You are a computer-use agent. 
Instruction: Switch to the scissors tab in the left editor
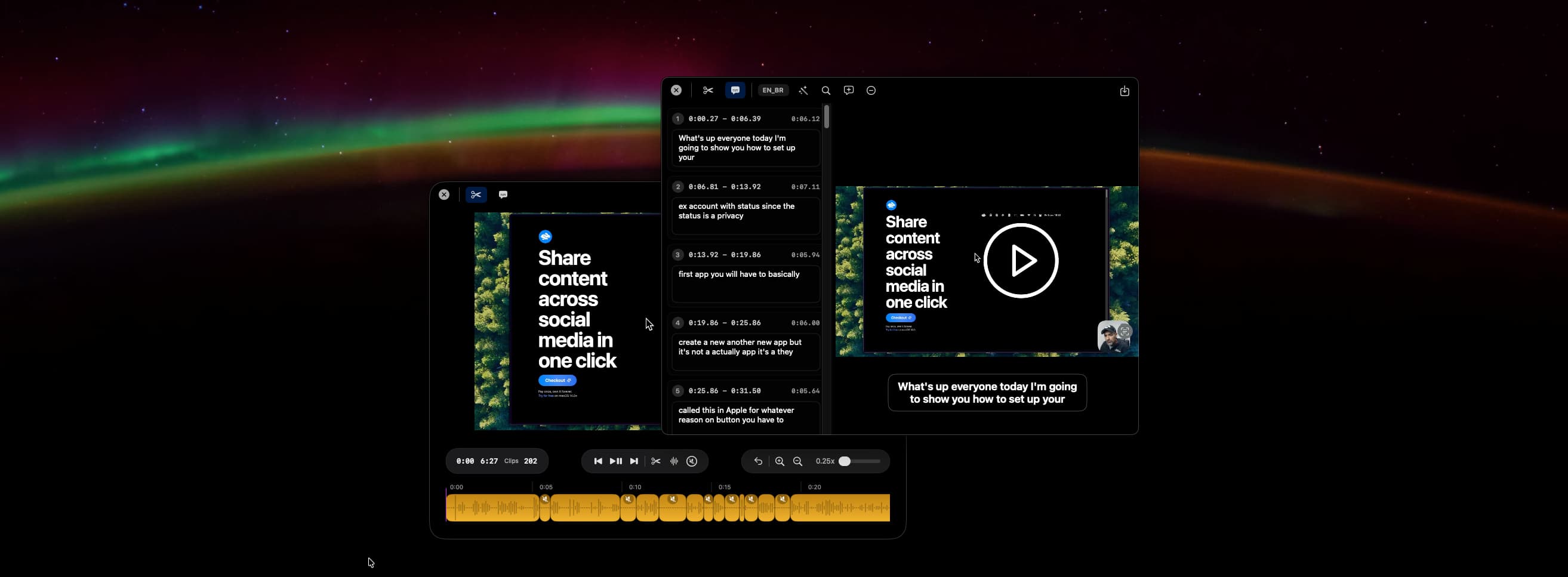[477, 194]
